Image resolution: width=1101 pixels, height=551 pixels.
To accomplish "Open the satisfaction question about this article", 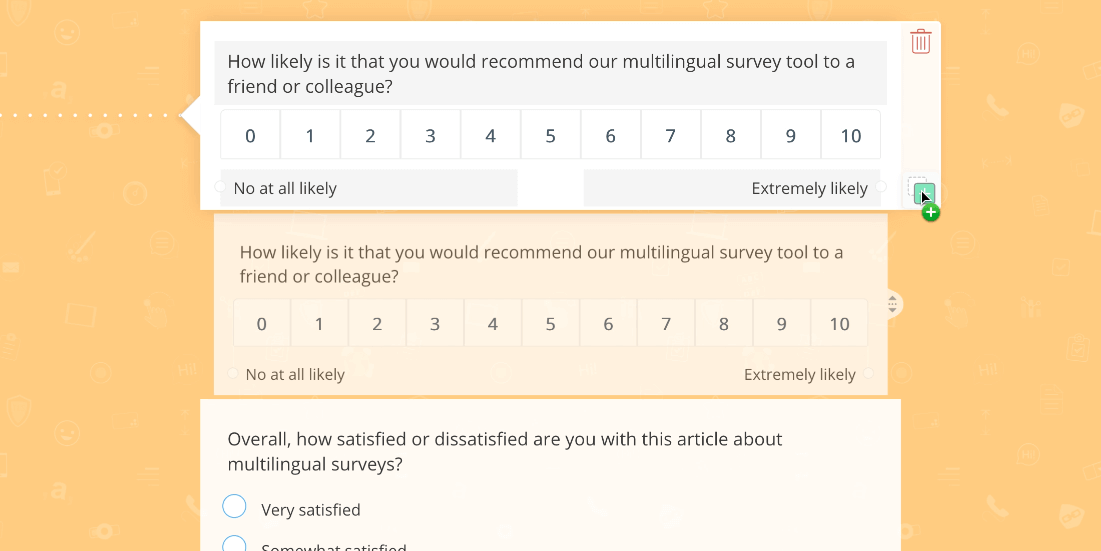I will [x=505, y=451].
